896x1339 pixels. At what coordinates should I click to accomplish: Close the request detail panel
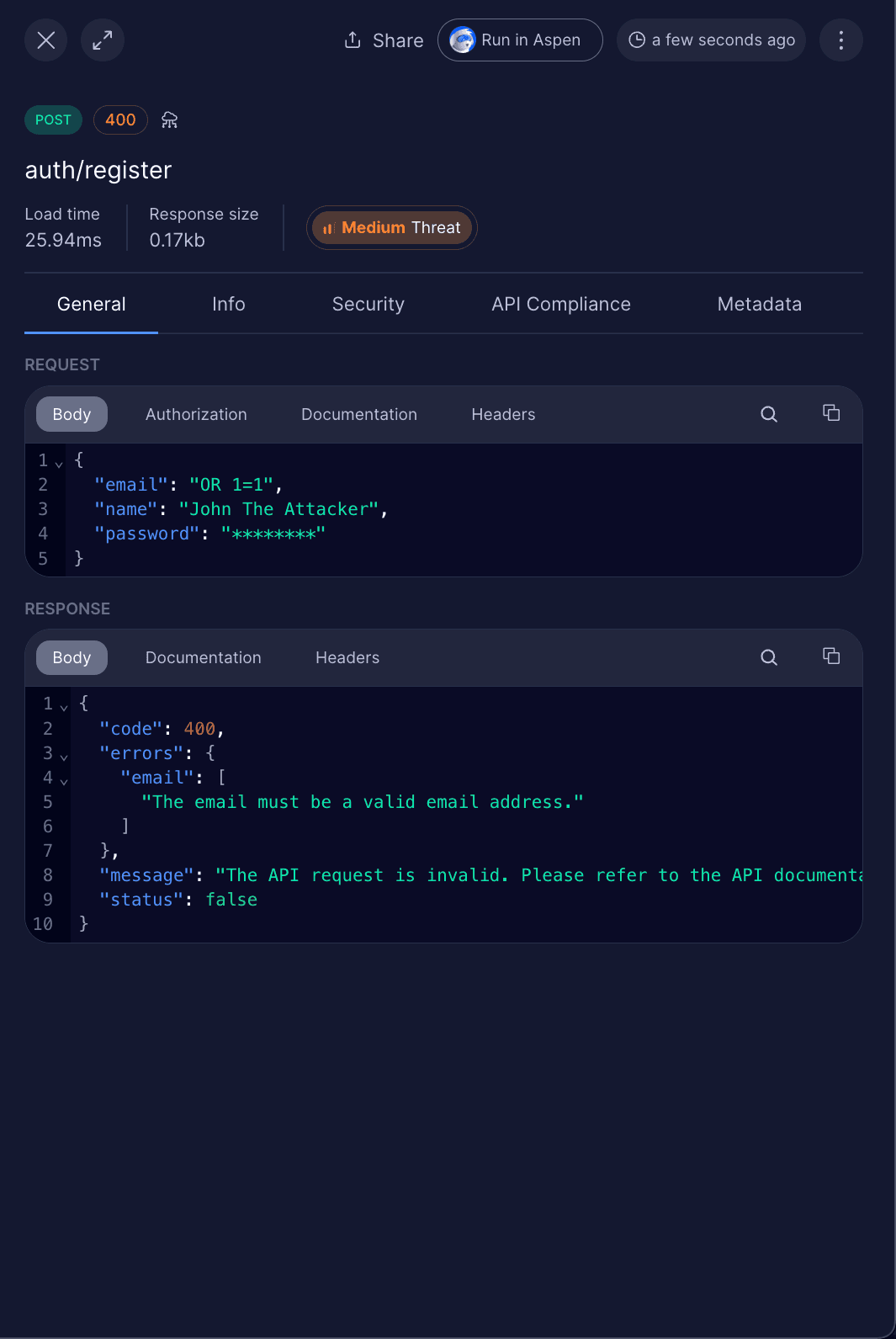[x=46, y=40]
